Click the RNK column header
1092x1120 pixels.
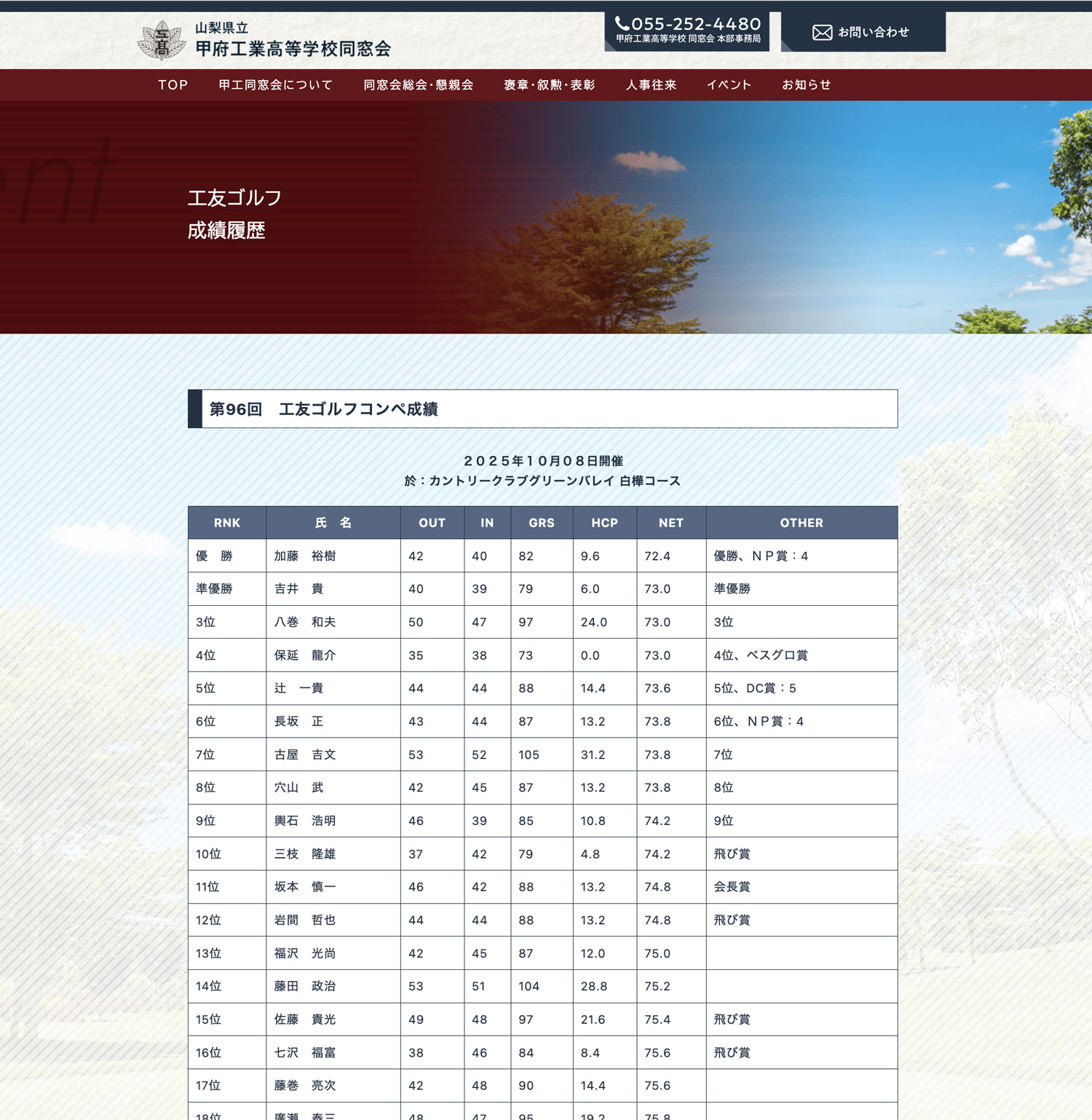227,523
